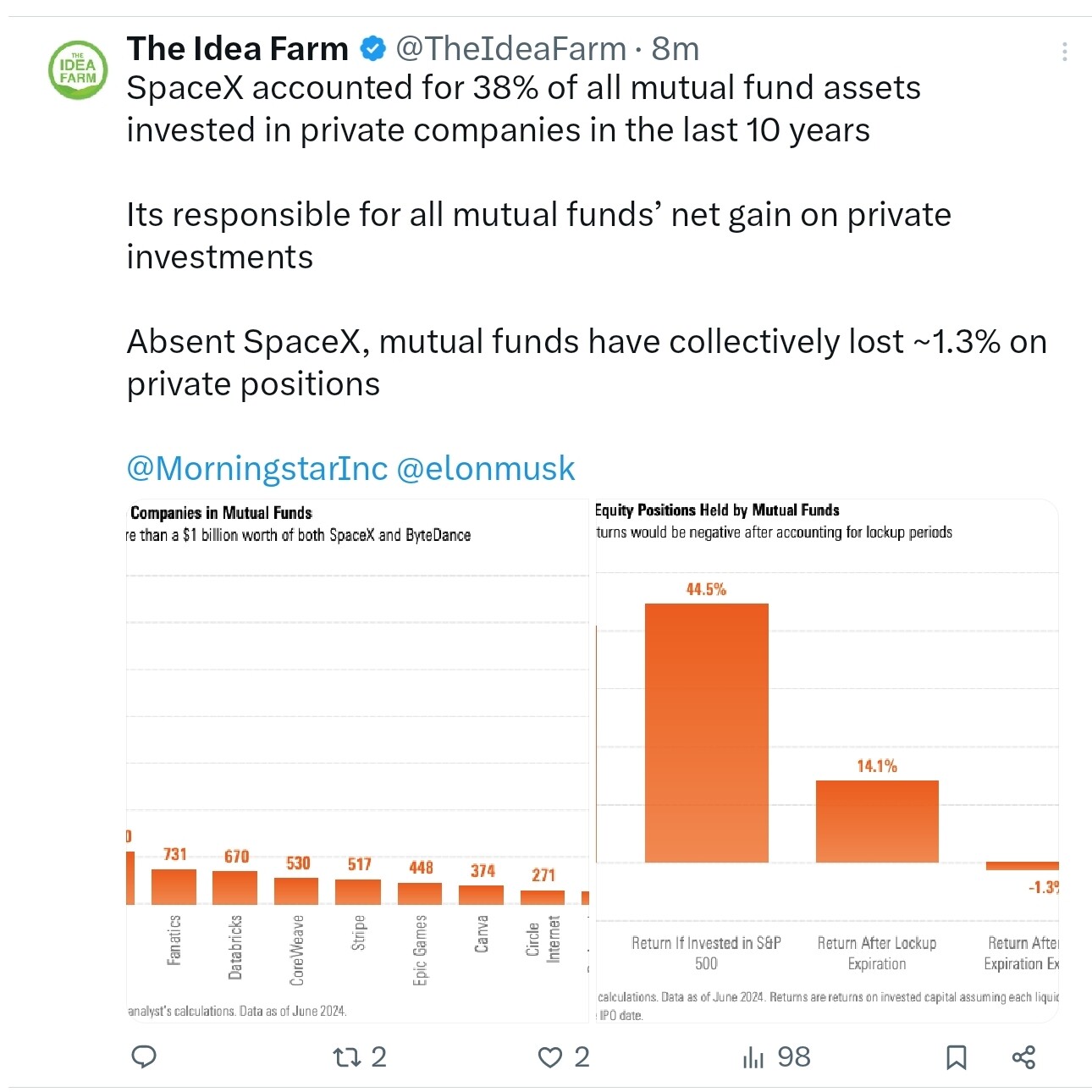Click the 44.5% S&P 500 return bar

(707, 733)
